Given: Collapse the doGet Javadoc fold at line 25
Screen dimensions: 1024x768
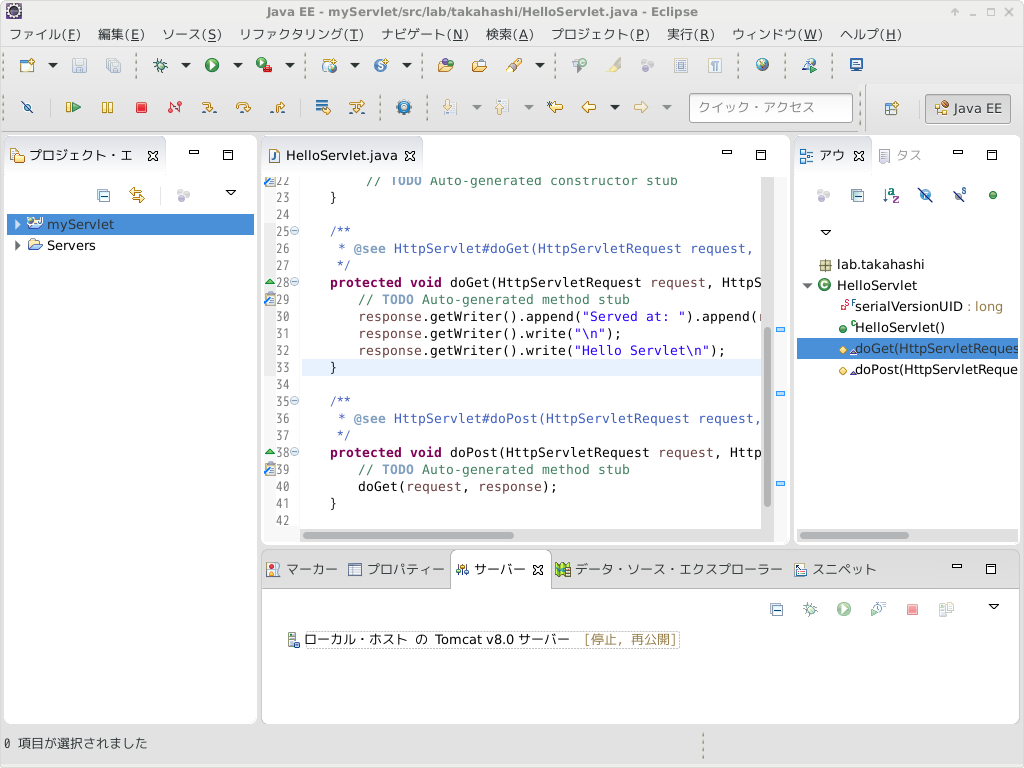Looking at the screenshot, I should click(295, 231).
